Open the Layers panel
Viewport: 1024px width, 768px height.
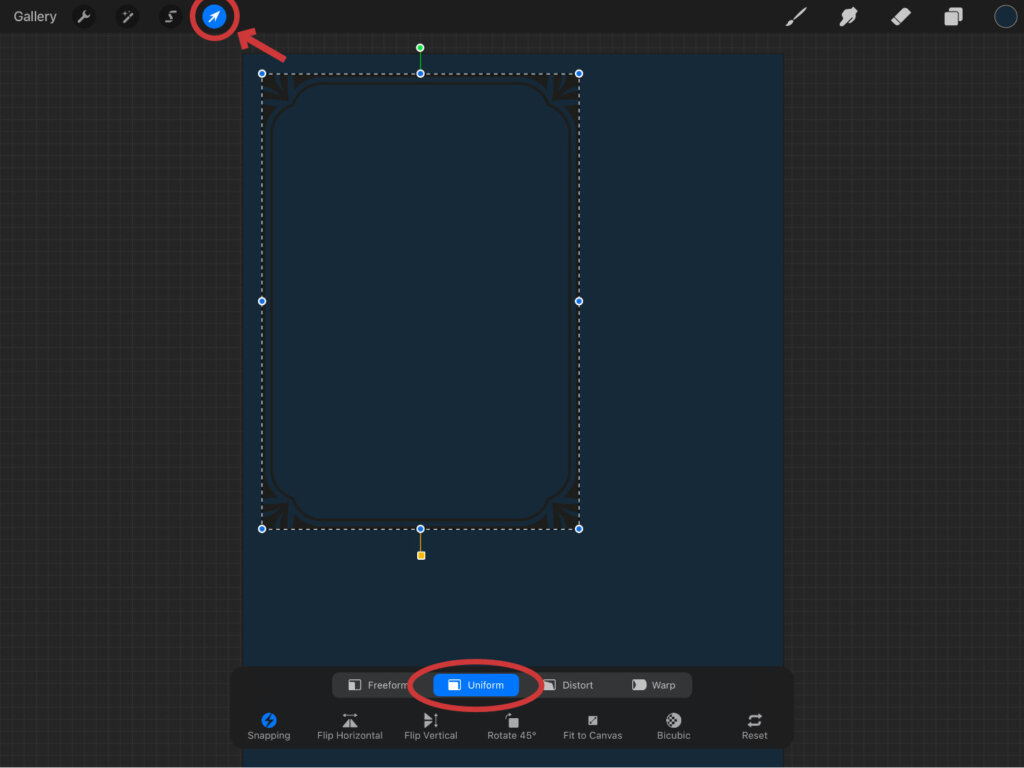tap(953, 17)
